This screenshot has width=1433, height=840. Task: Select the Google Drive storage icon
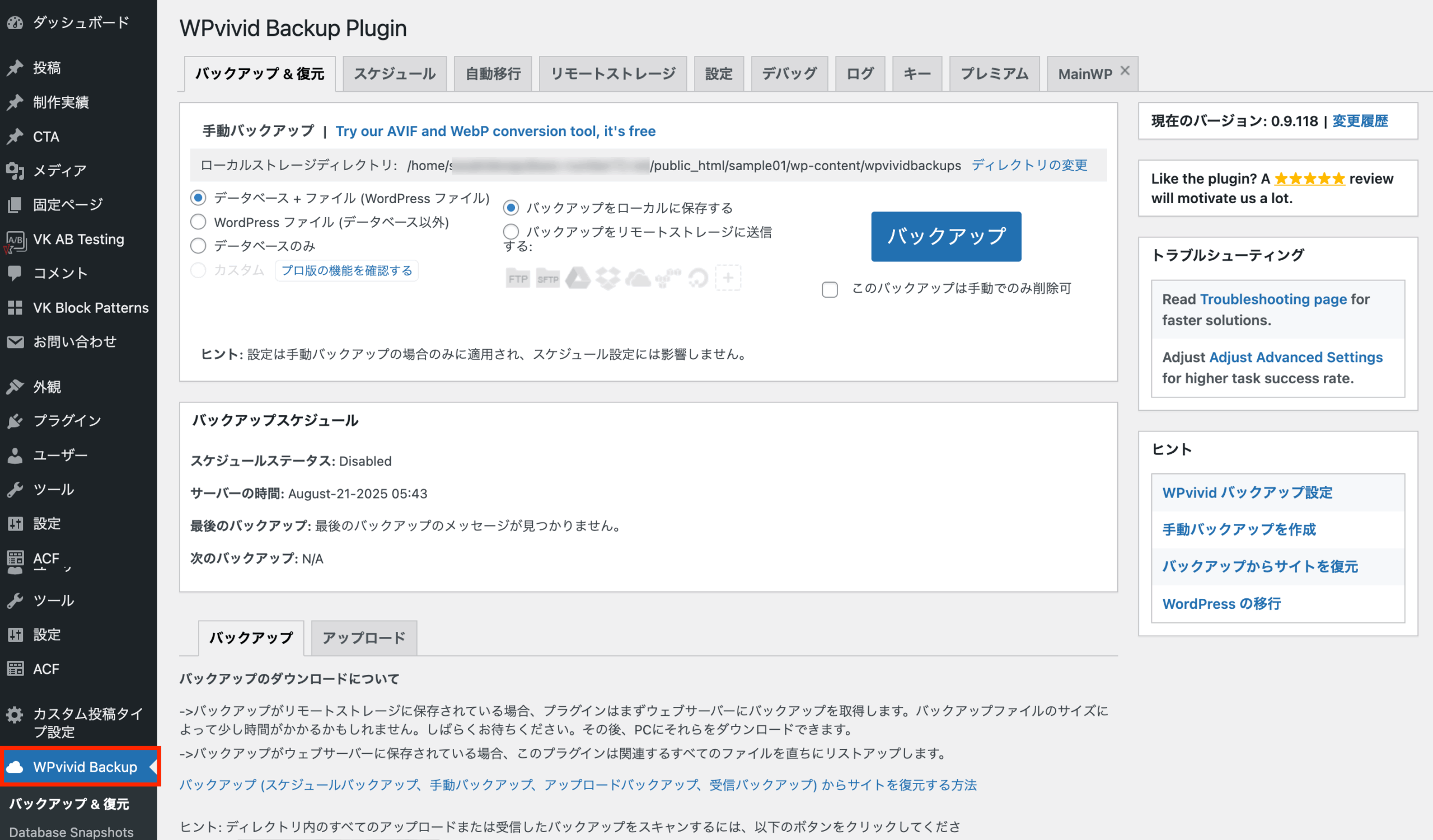[578, 278]
